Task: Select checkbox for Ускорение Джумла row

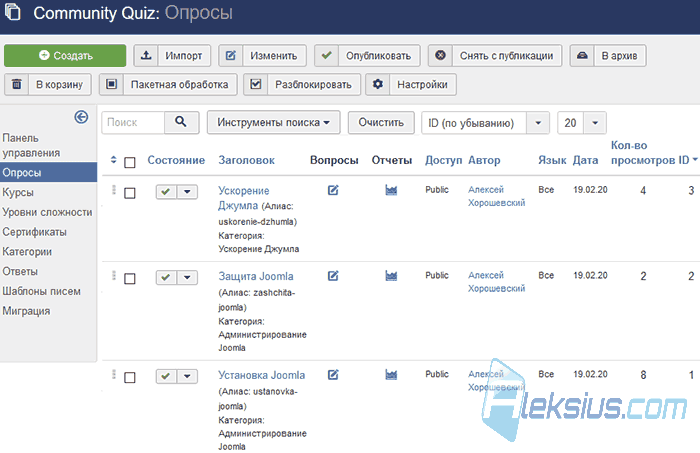Action: (130, 193)
